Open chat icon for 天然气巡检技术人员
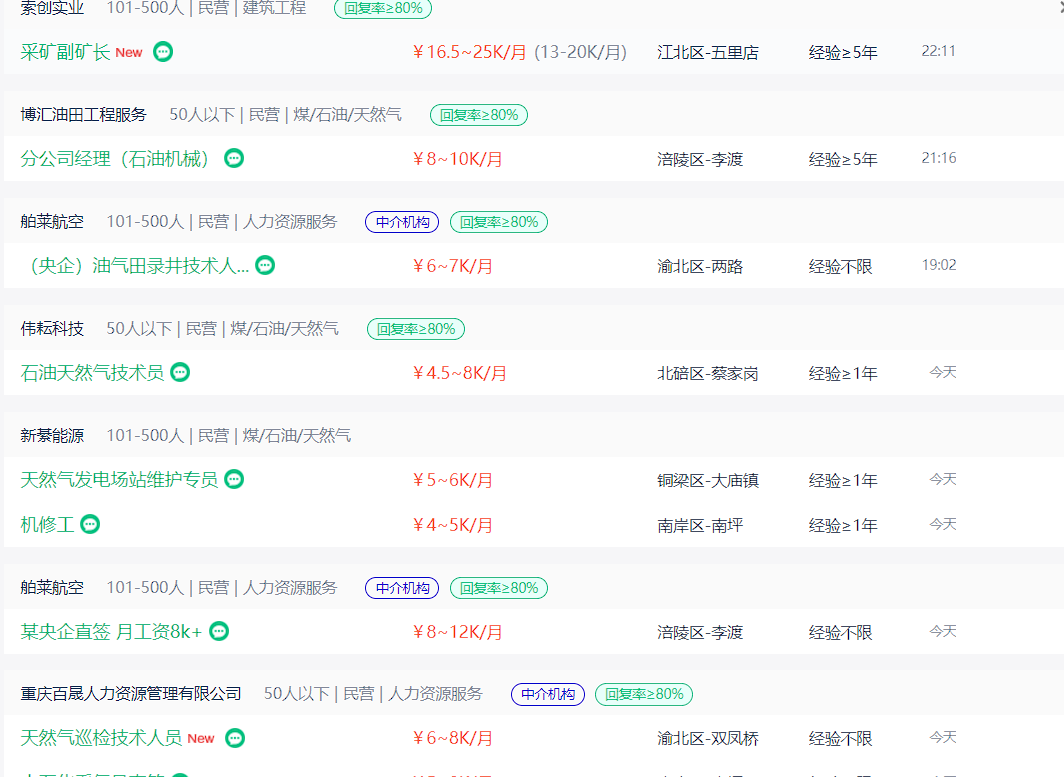The width and height of the screenshot is (1064, 777). 235,738
